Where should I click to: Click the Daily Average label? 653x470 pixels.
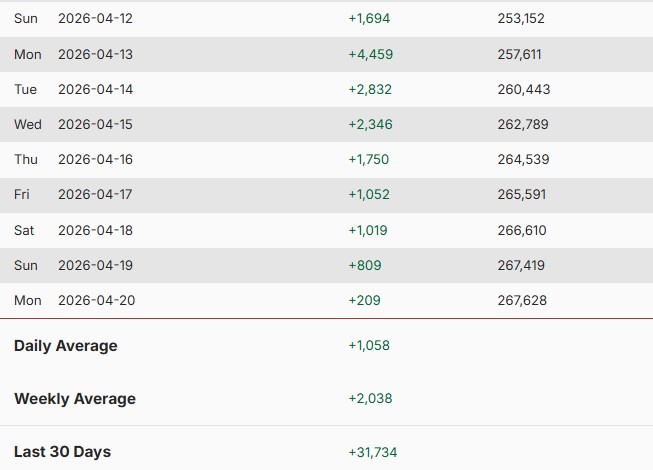click(66, 346)
